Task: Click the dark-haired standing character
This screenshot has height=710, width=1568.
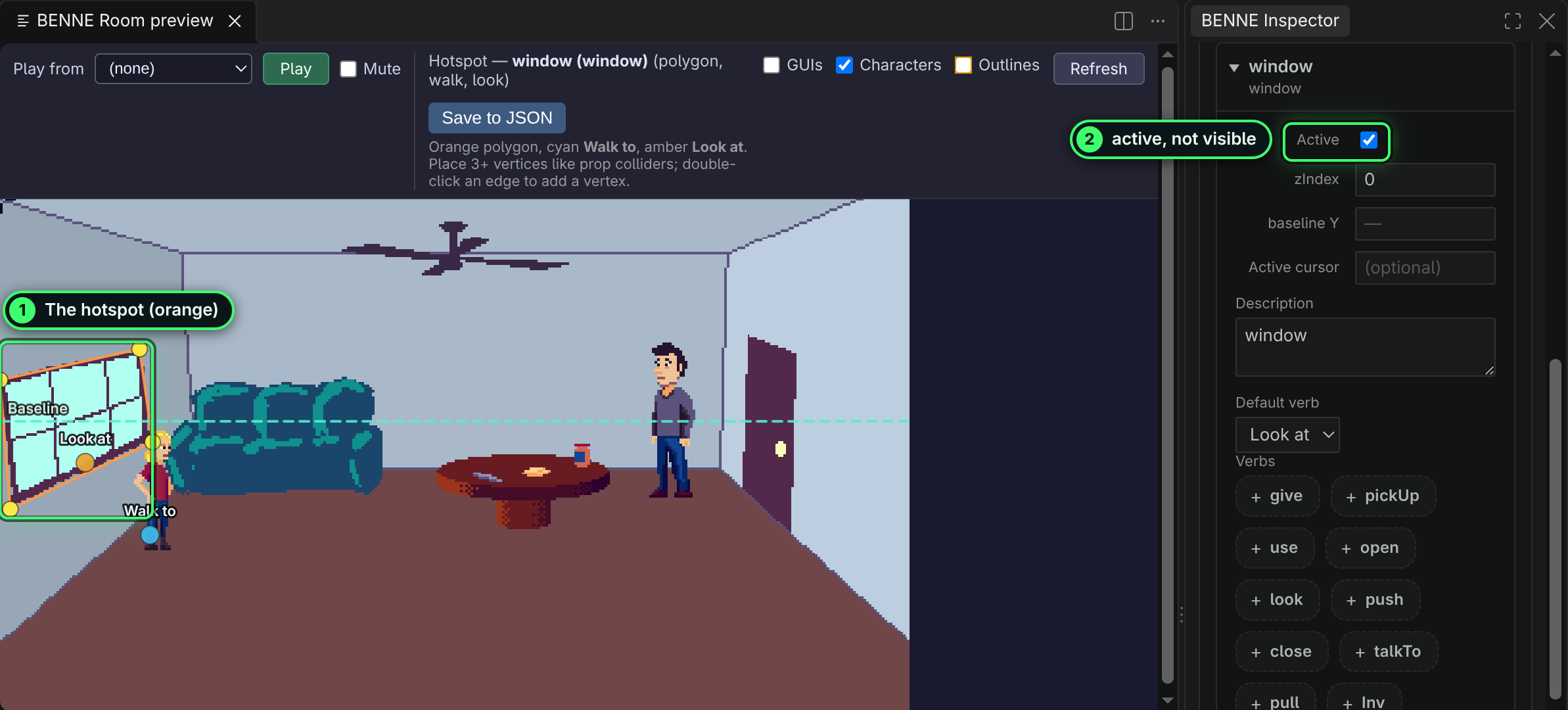Action: (671, 421)
